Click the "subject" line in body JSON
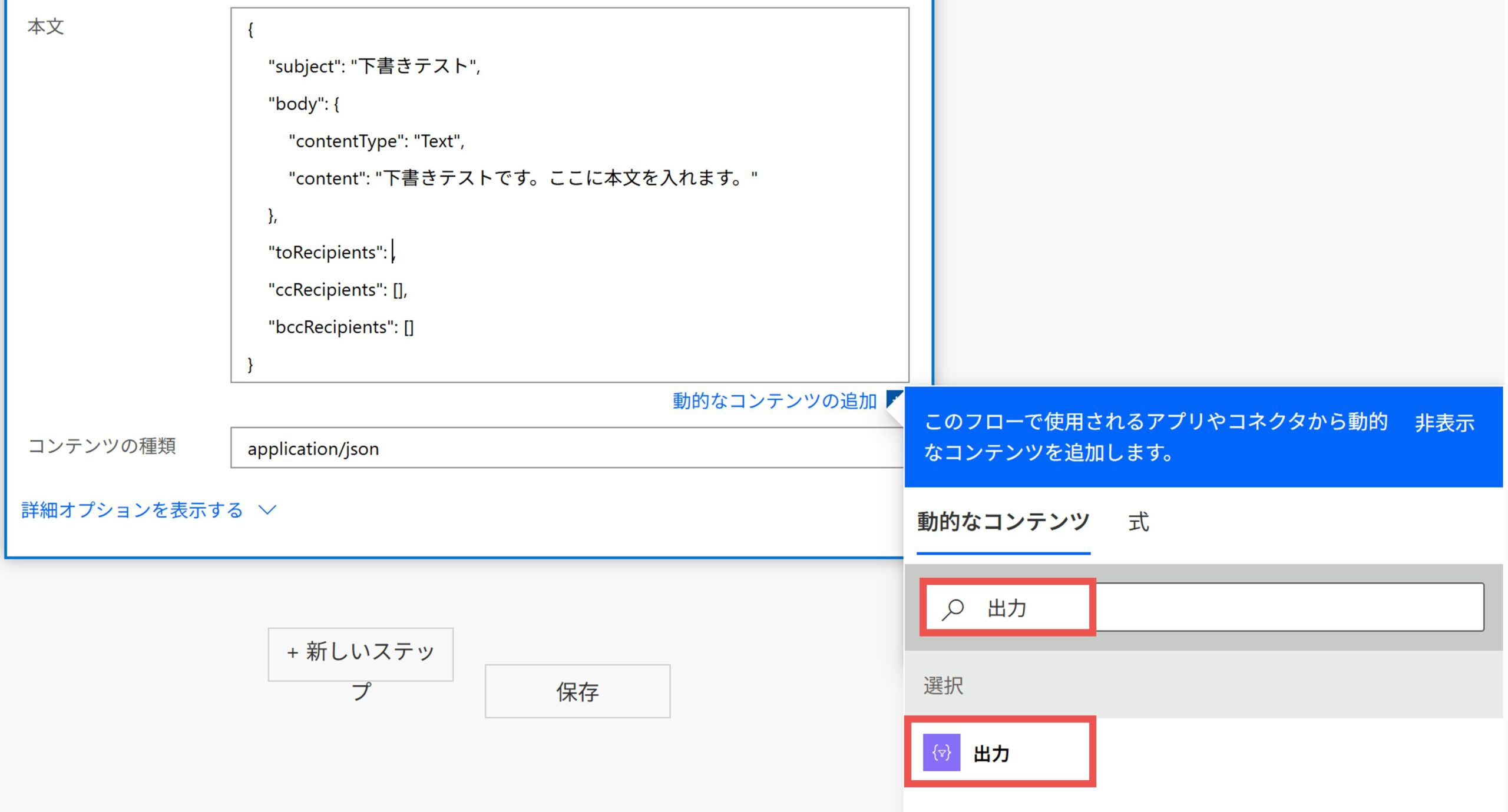The height and width of the screenshot is (812, 1508). (374, 66)
